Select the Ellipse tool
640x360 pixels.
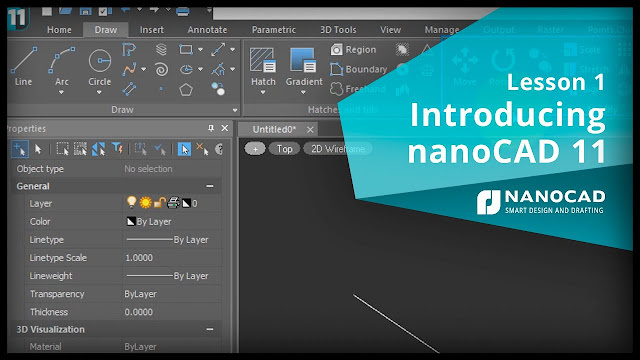186,69
